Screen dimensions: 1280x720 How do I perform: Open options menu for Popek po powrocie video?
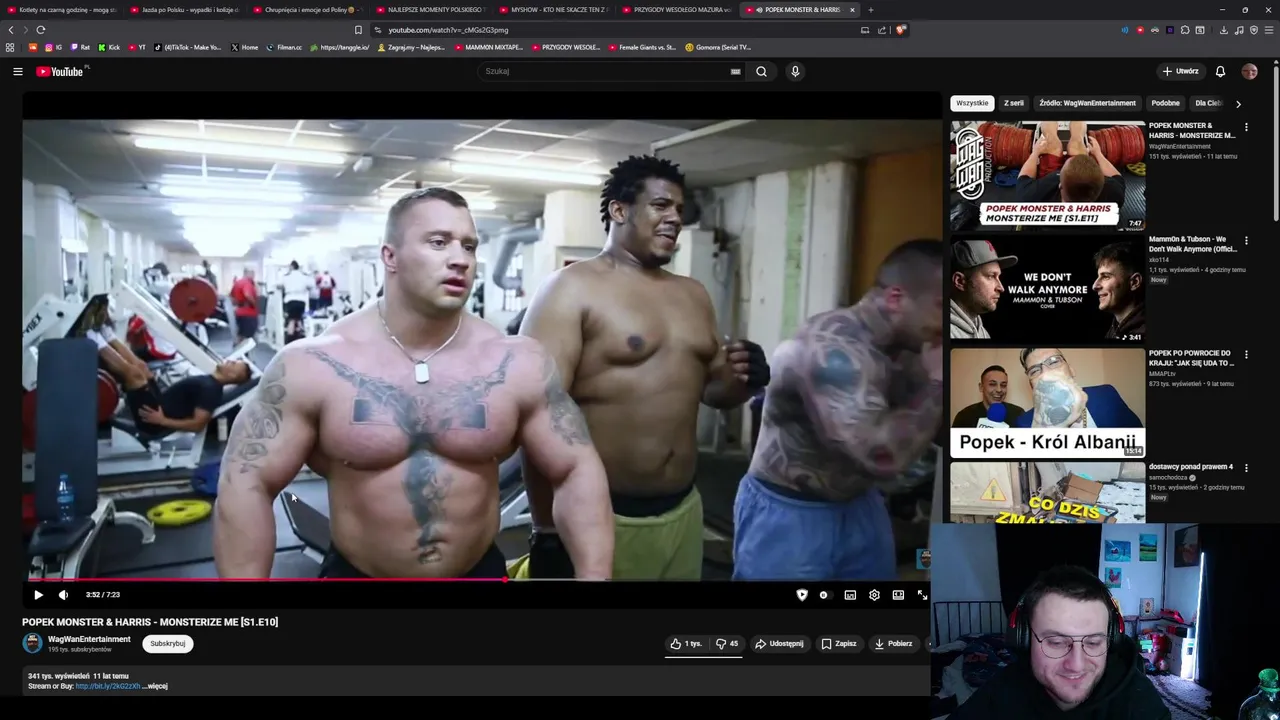(x=1246, y=355)
